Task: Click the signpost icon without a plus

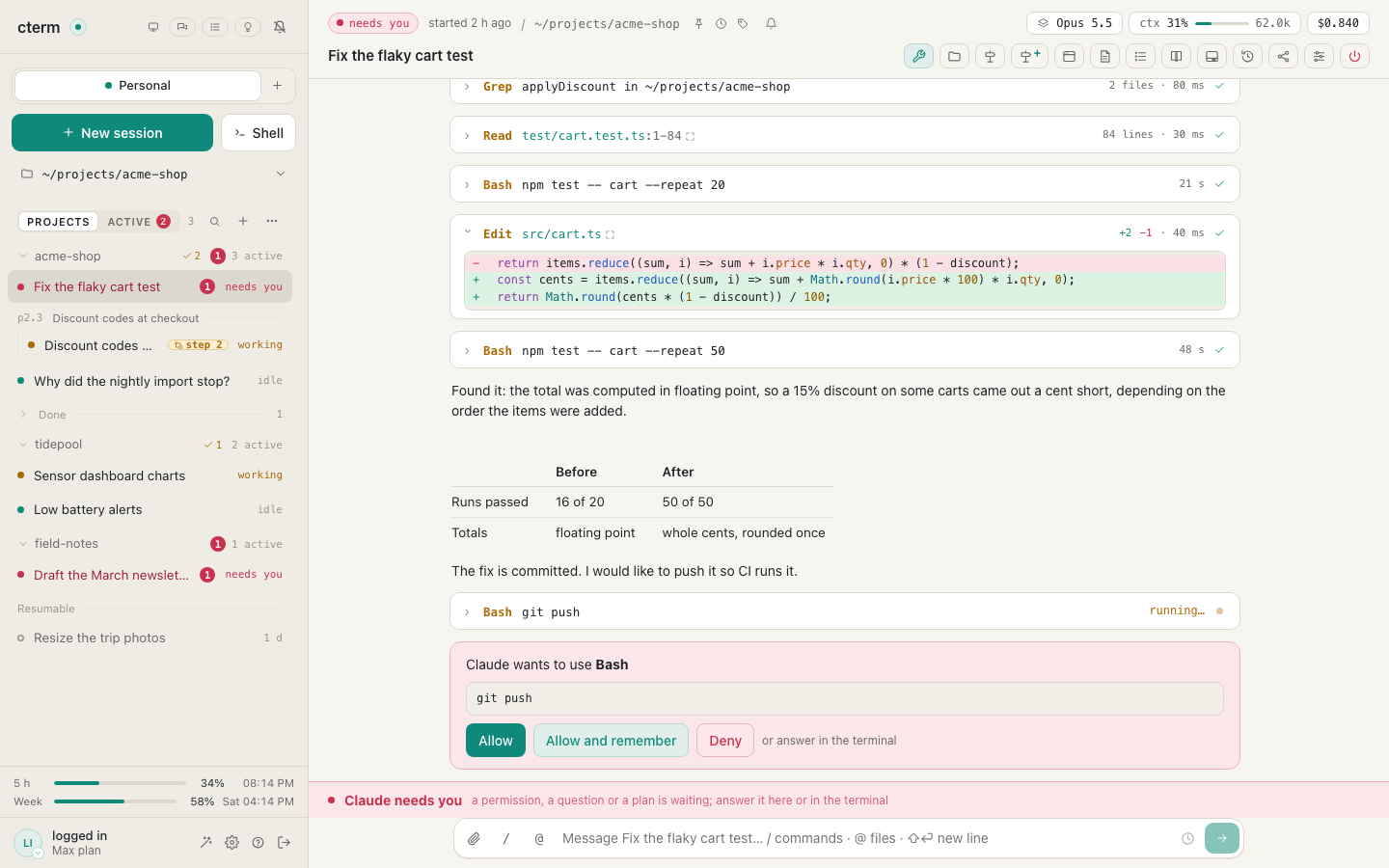Action: tap(990, 56)
